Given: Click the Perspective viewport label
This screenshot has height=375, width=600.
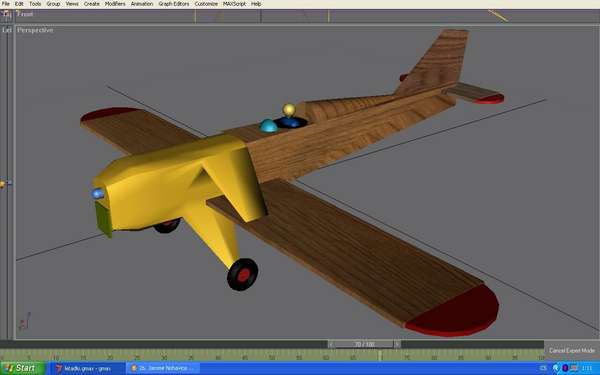Looking at the screenshot, I should [35, 30].
